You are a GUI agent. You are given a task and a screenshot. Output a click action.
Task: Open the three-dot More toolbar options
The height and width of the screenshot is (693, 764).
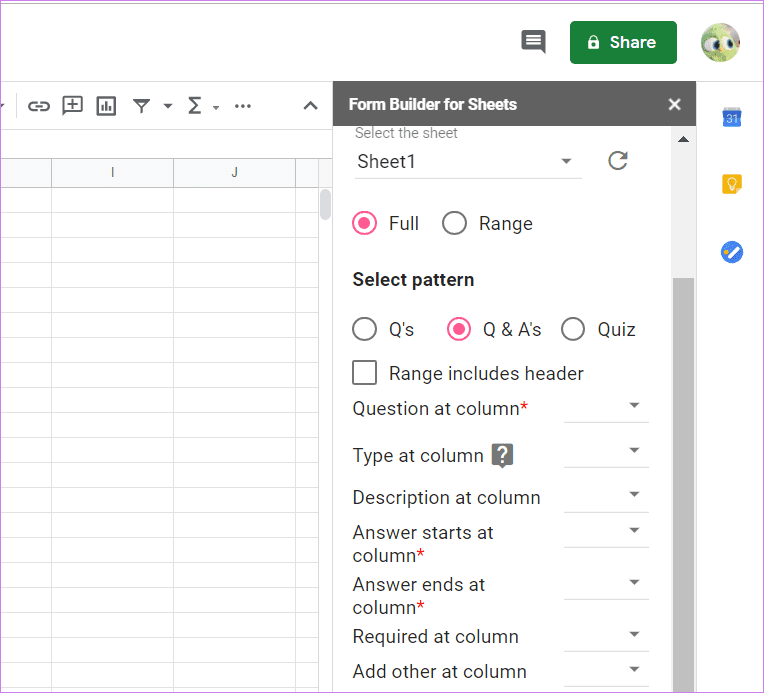(243, 106)
